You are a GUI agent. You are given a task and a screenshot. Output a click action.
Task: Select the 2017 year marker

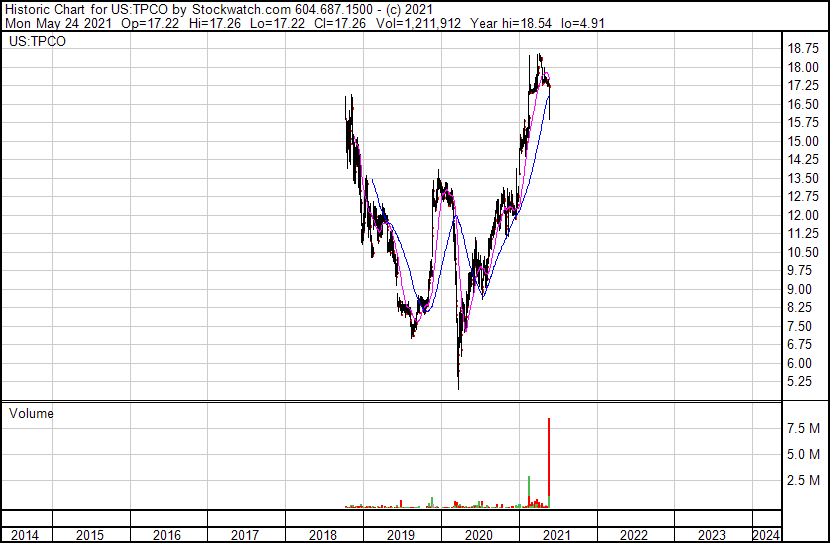[245, 535]
